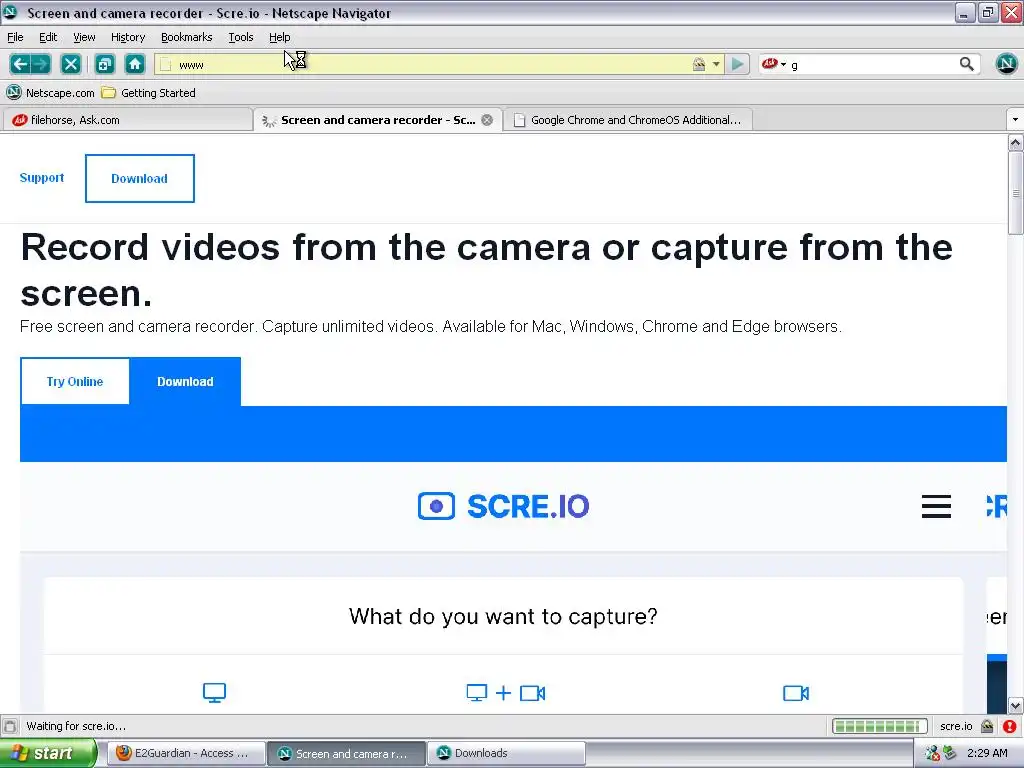
Task: Click the status bar icon at left
Action: click(10, 726)
